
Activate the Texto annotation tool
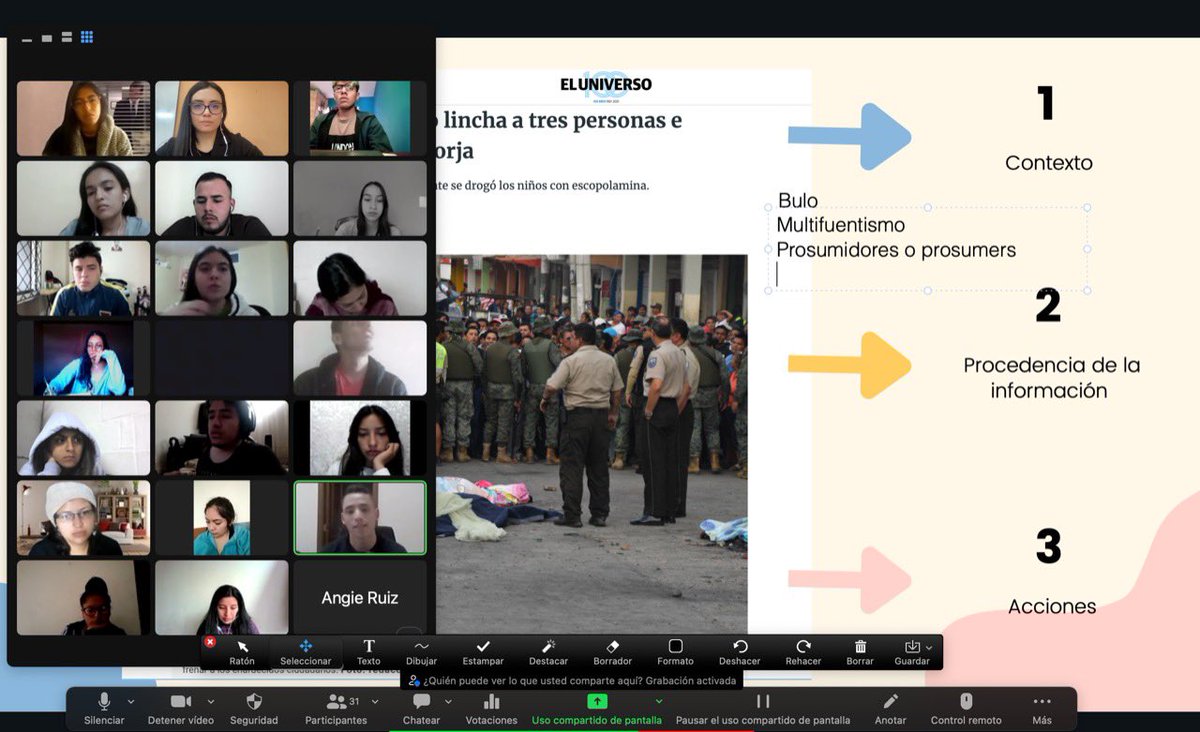[x=369, y=652]
